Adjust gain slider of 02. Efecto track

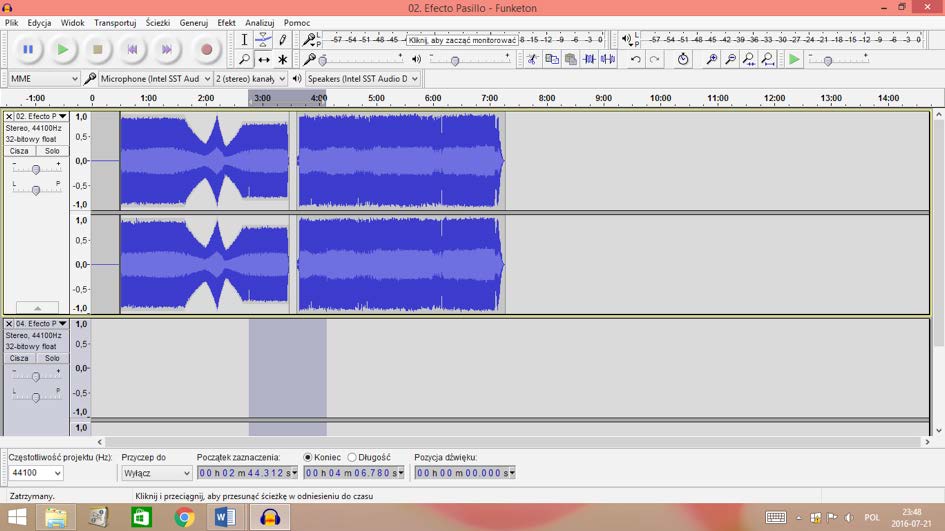(36, 169)
